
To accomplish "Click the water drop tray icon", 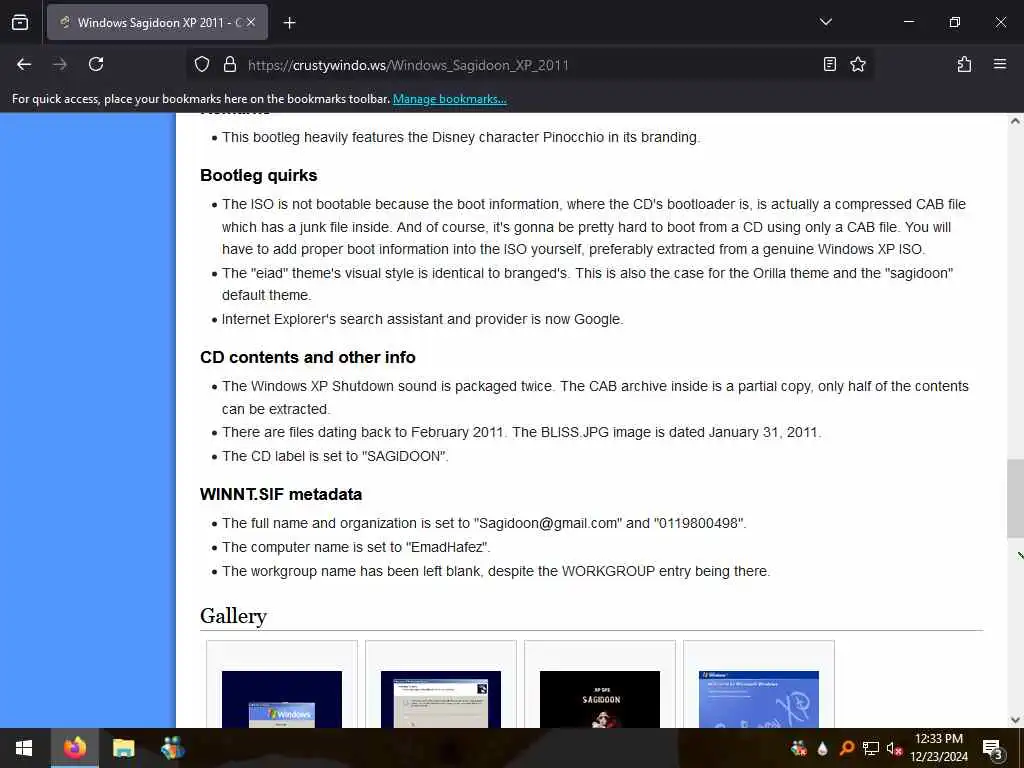I will 822,748.
